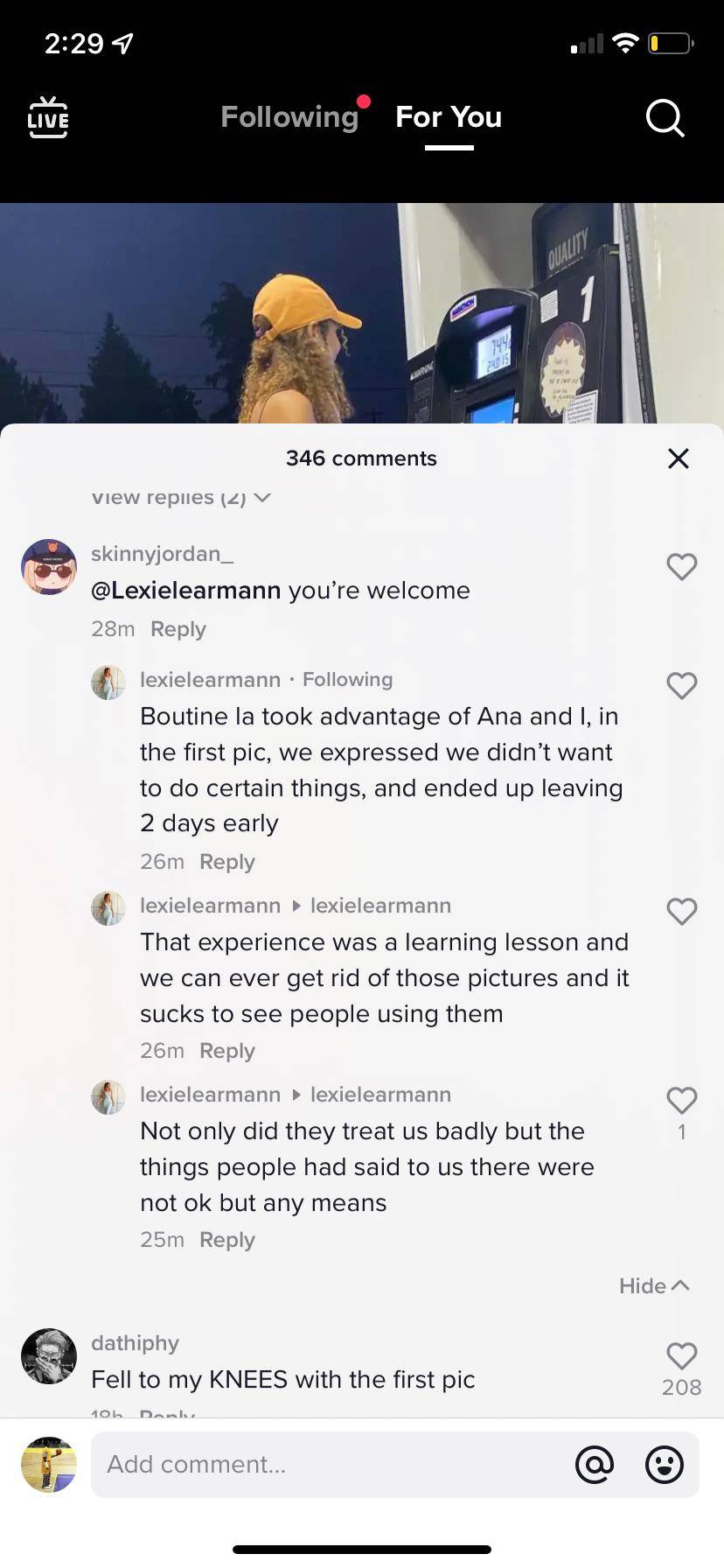Image resolution: width=724 pixels, height=1568 pixels.
Task: Reply to skinnyjordan_'s comment
Action: coord(178,629)
